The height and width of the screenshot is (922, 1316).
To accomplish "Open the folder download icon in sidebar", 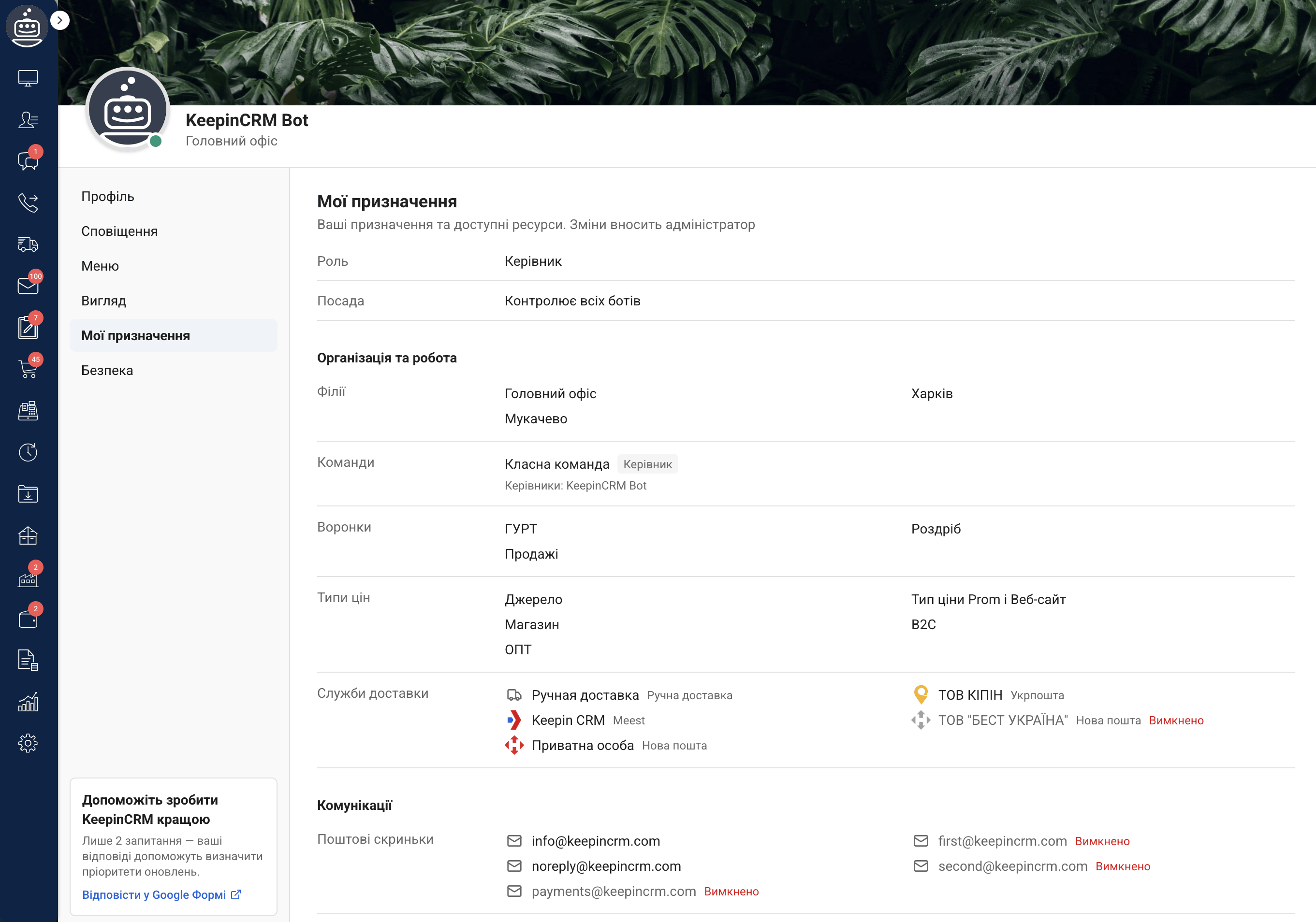I will coord(28,493).
